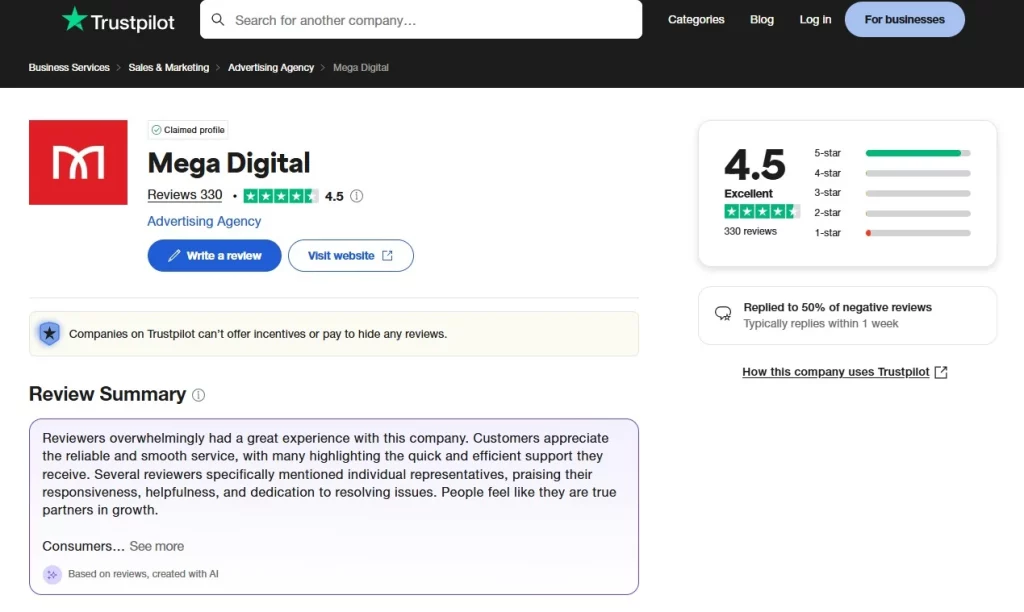Open the Categories menu
1024x612 pixels.
pos(696,20)
